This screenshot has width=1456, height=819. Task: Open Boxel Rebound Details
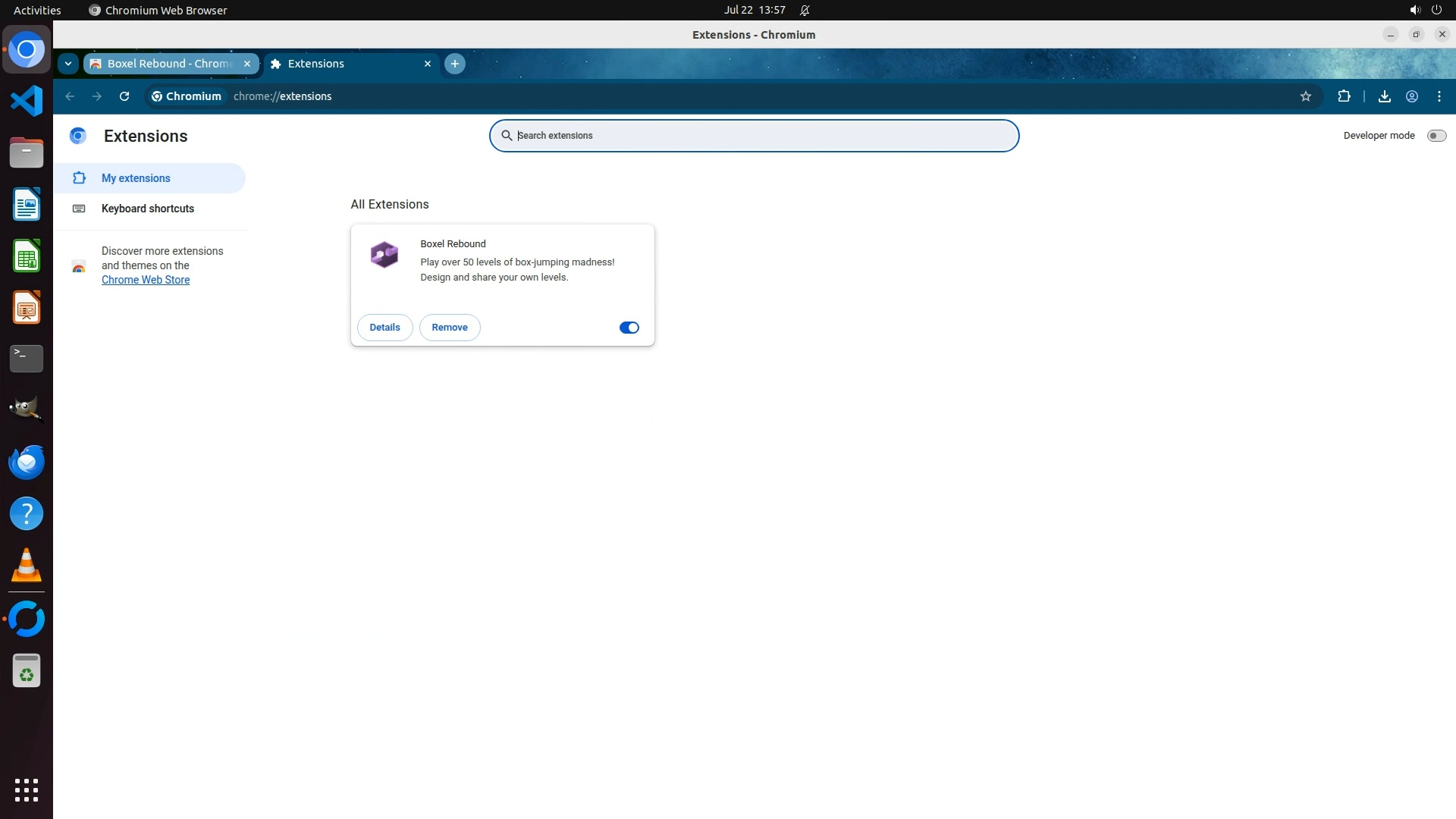[384, 328]
